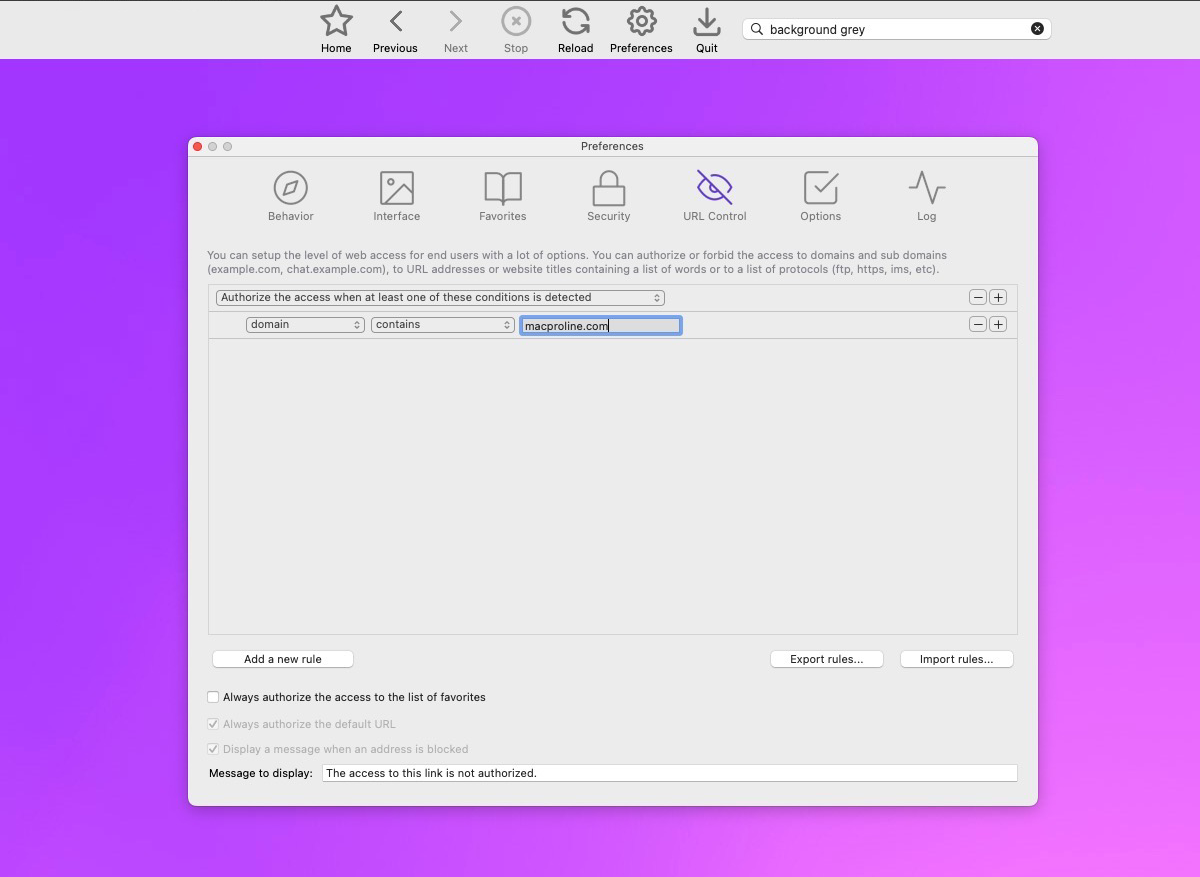Image resolution: width=1200 pixels, height=877 pixels.
Task: Click the Stop loading icon
Action: pyautogui.click(x=516, y=21)
